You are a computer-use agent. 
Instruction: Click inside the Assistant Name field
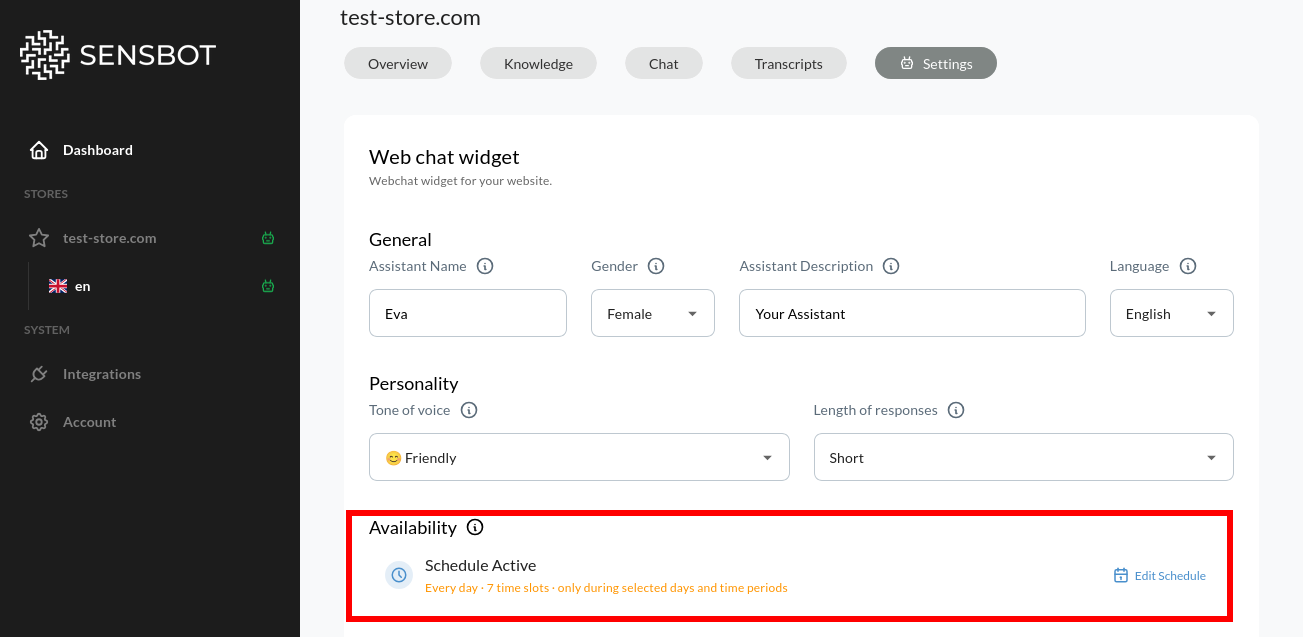[467, 313]
